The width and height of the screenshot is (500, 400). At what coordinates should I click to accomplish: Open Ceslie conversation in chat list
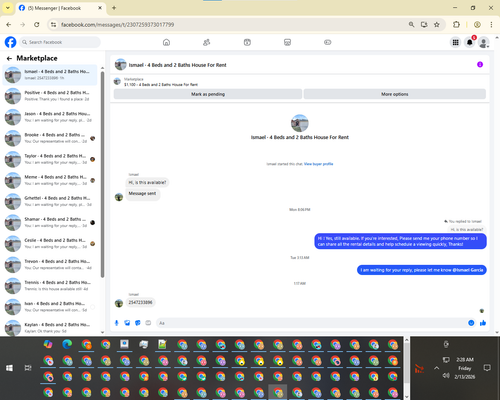pos(50,243)
